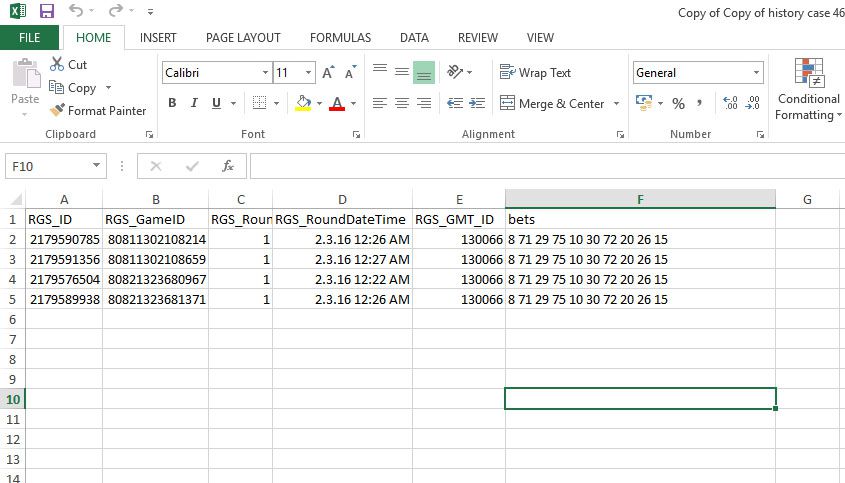Cancel formula entry with X icon
Viewport: 845px width, 483px height.
coord(156,166)
